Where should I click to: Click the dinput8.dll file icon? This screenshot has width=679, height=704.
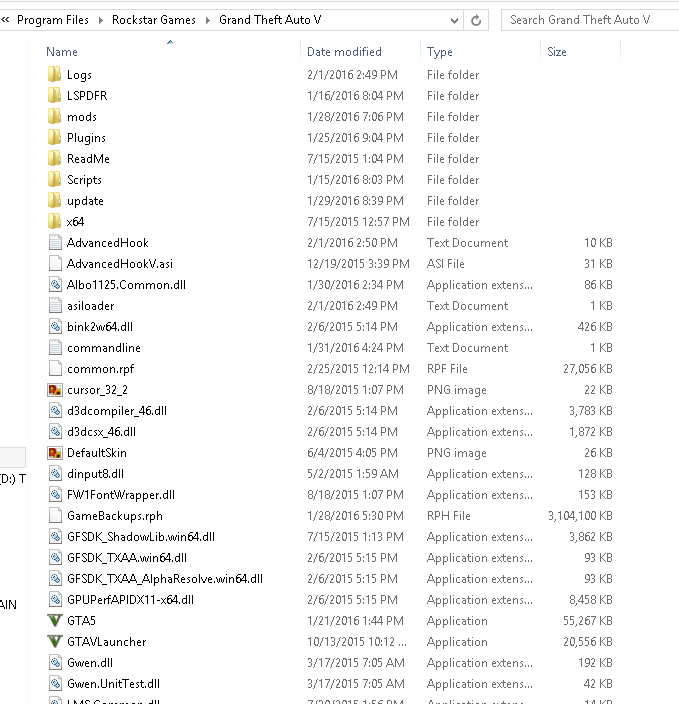[x=55, y=474]
